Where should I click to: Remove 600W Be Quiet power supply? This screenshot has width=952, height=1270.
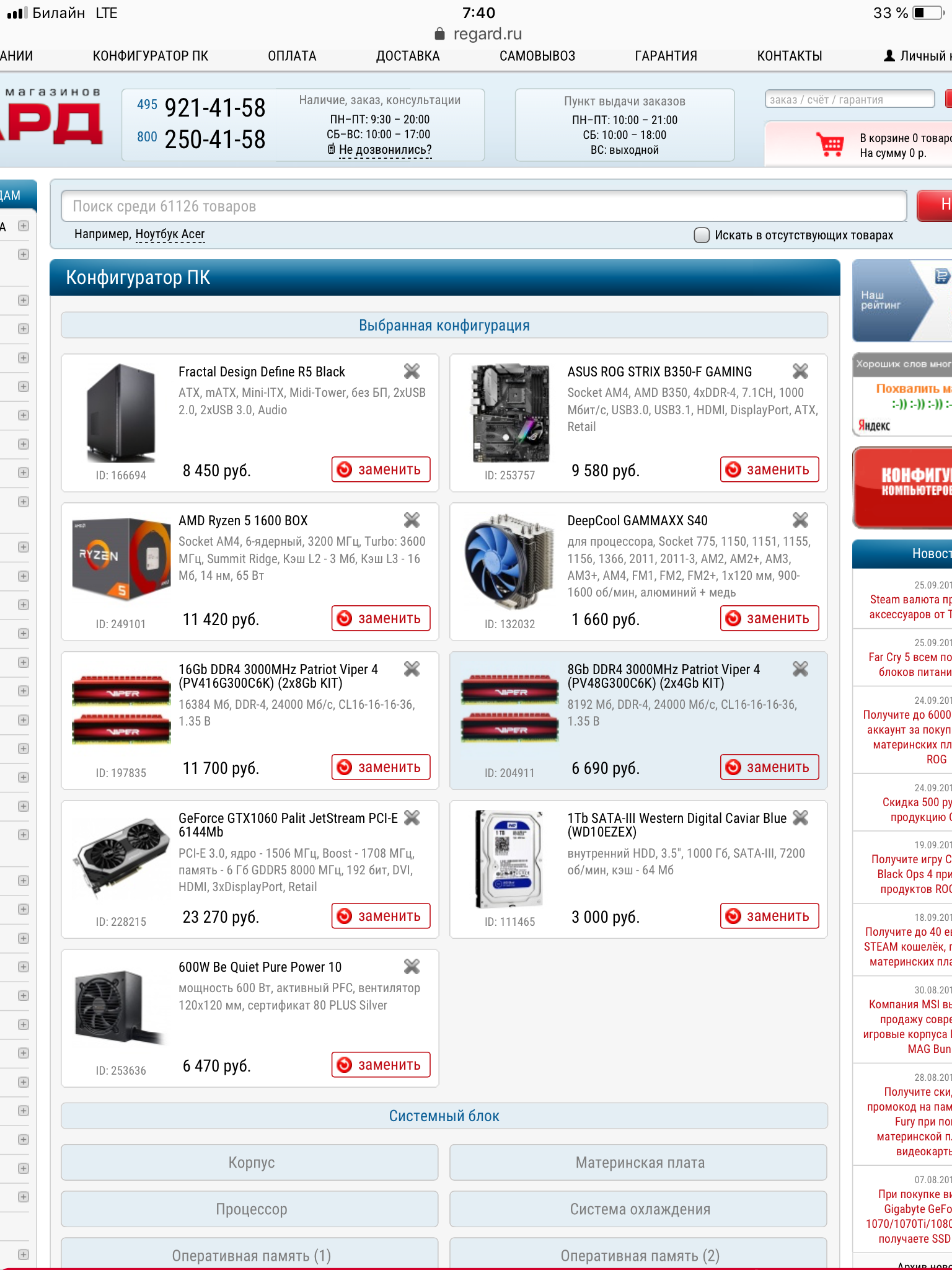[412, 966]
